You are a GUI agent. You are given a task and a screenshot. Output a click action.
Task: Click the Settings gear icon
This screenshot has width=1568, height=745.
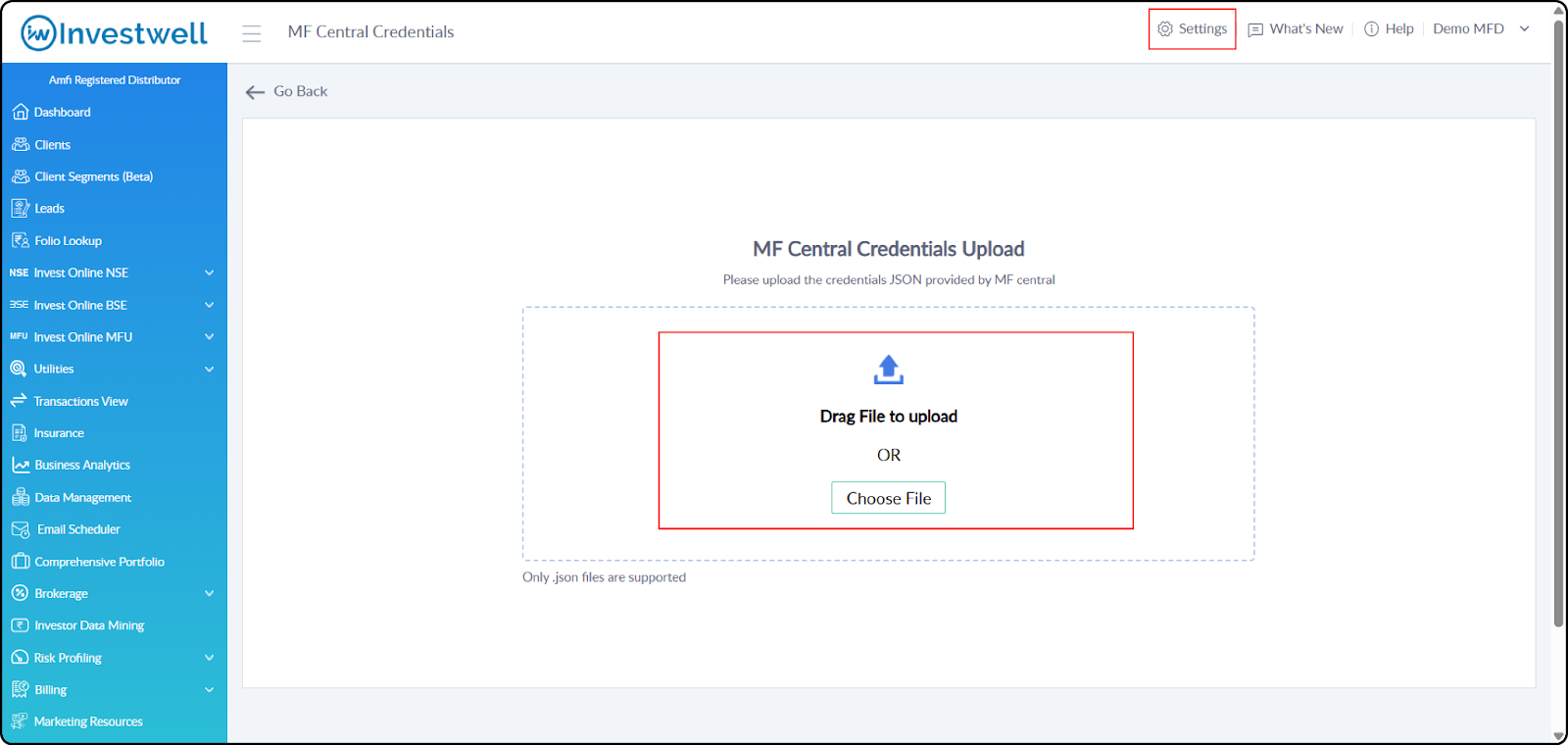(1165, 29)
